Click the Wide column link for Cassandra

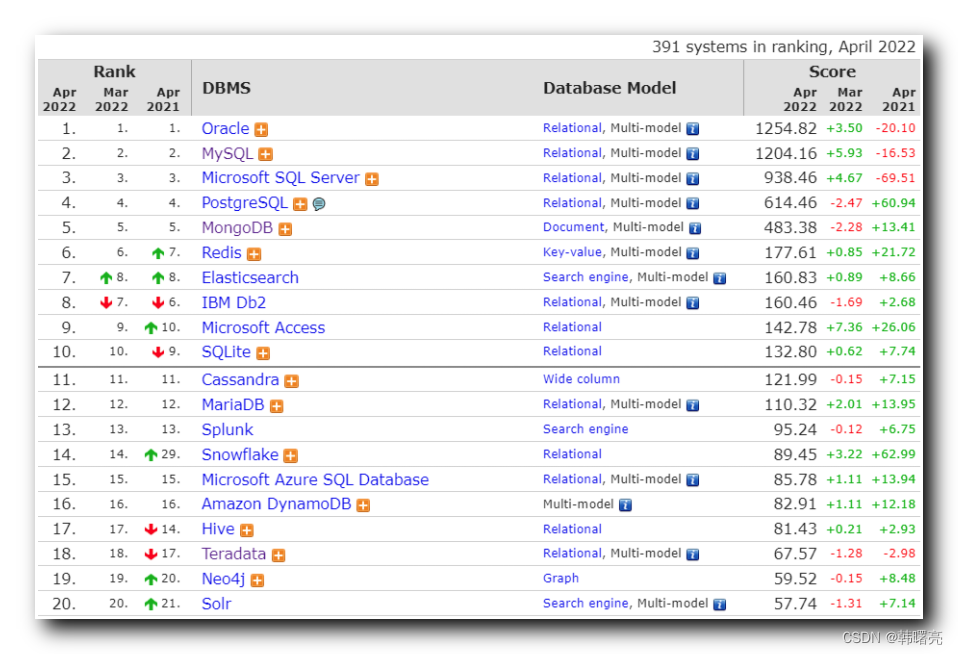tap(581, 380)
